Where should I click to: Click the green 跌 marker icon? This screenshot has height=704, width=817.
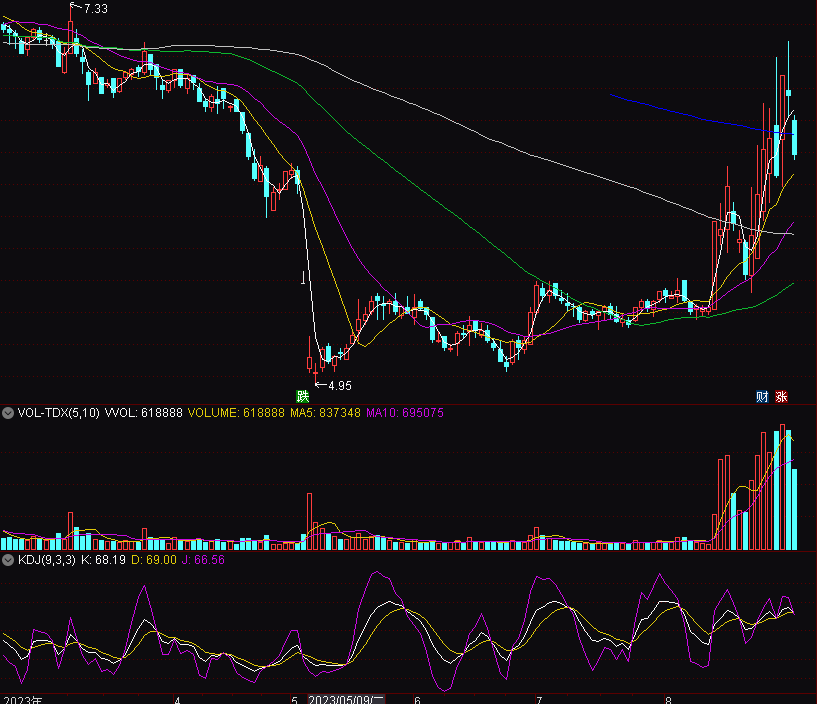(x=301, y=396)
